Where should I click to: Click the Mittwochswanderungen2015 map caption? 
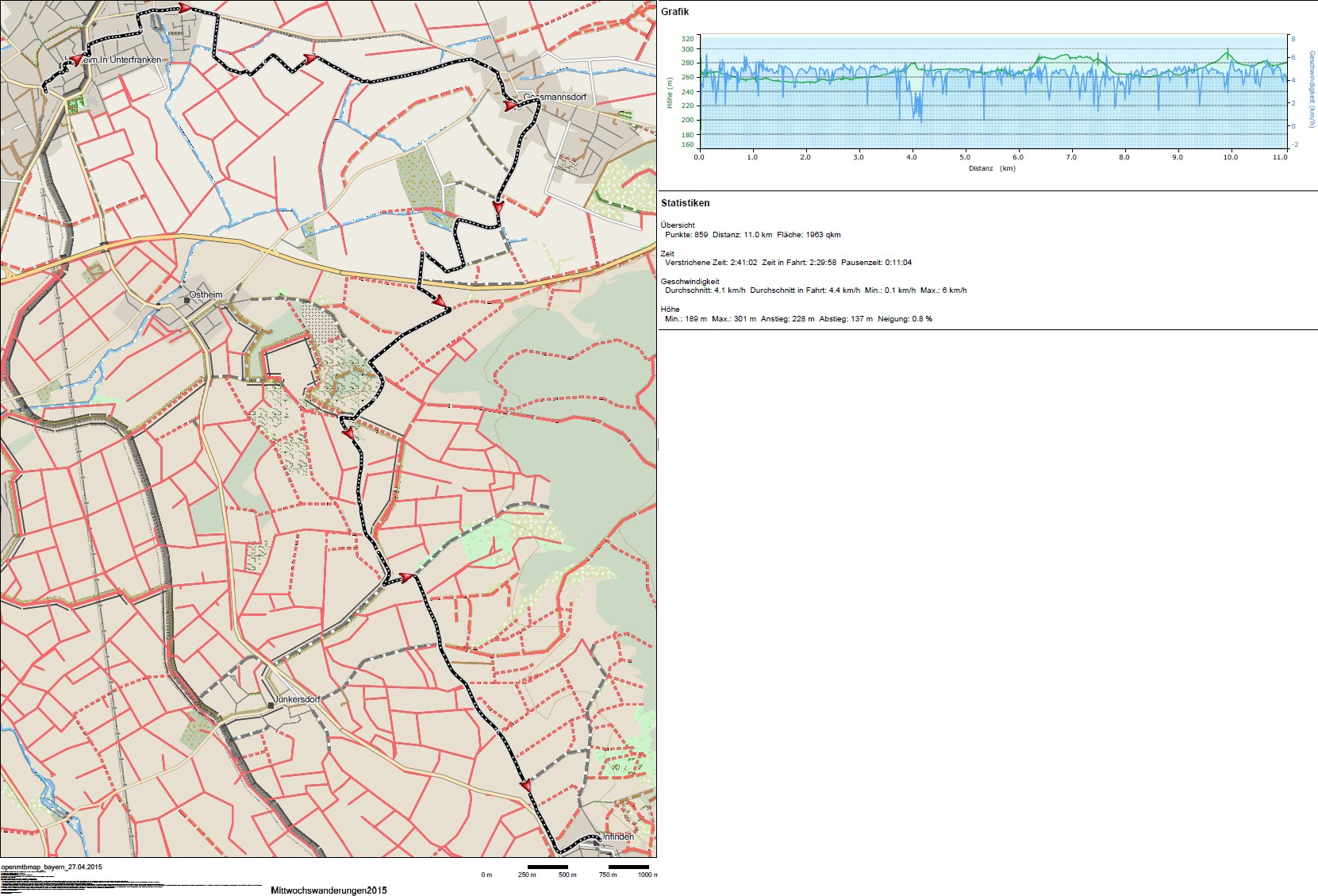point(329,890)
